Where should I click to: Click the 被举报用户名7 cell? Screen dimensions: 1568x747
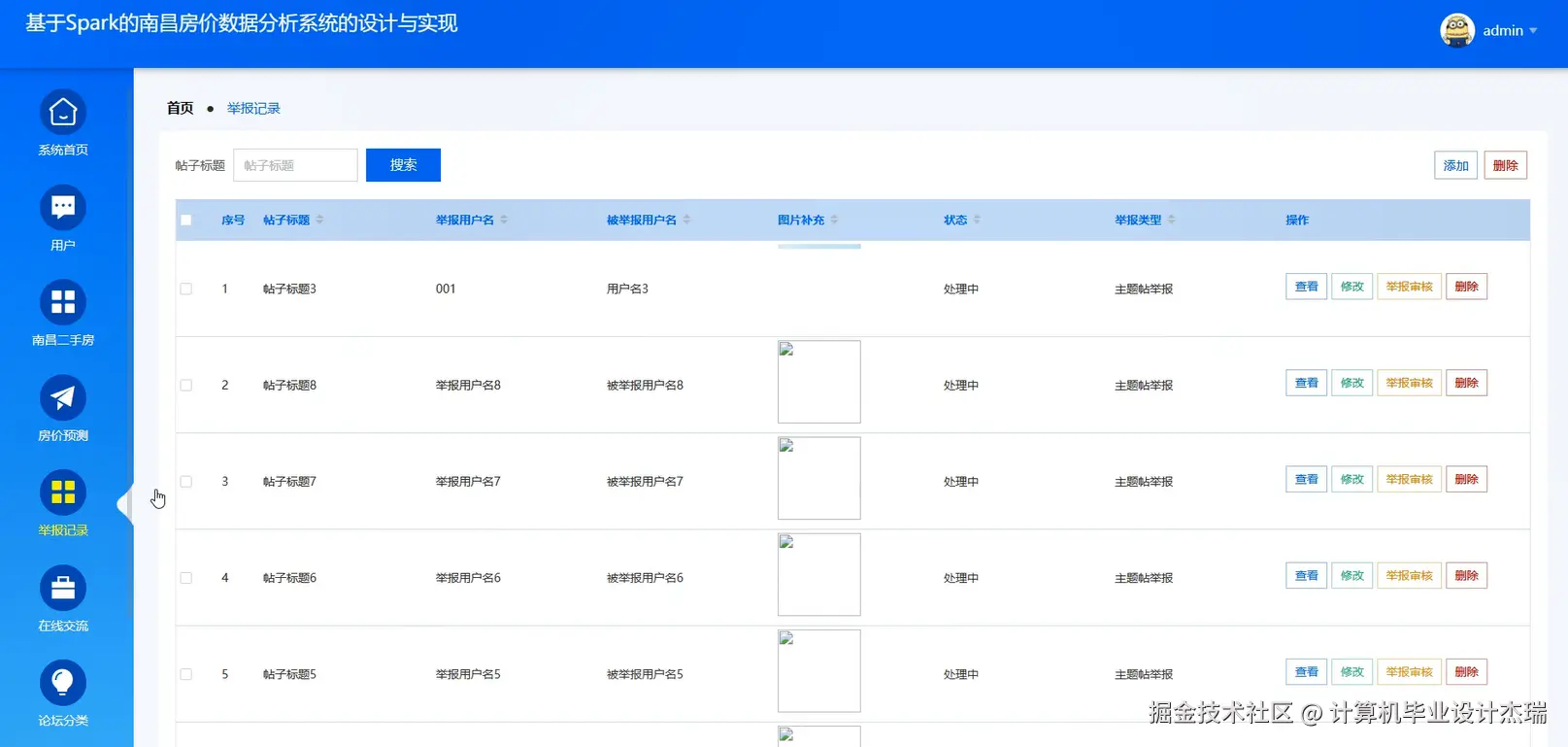click(645, 482)
